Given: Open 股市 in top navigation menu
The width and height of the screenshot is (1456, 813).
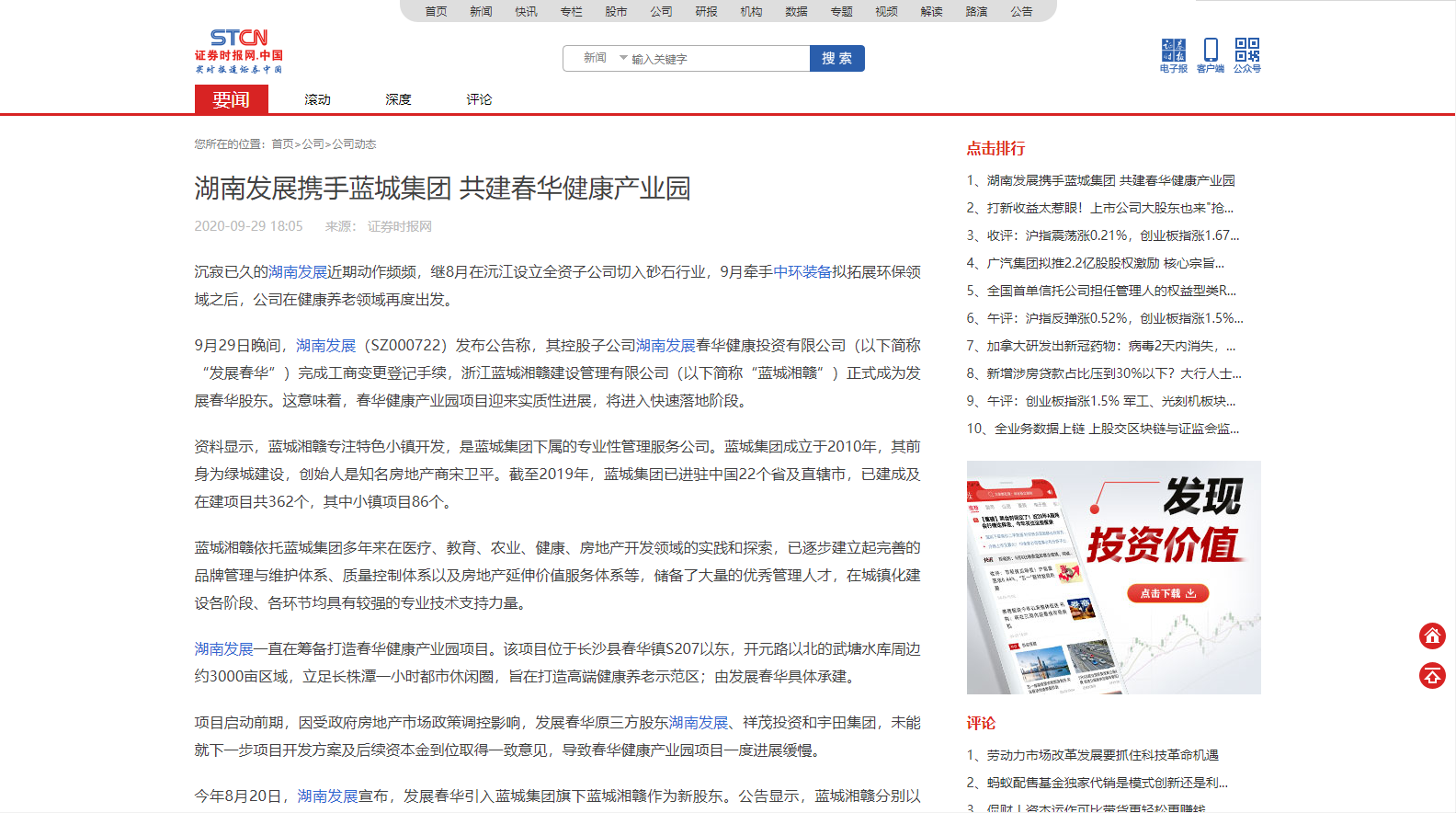Looking at the screenshot, I should pyautogui.click(x=616, y=11).
